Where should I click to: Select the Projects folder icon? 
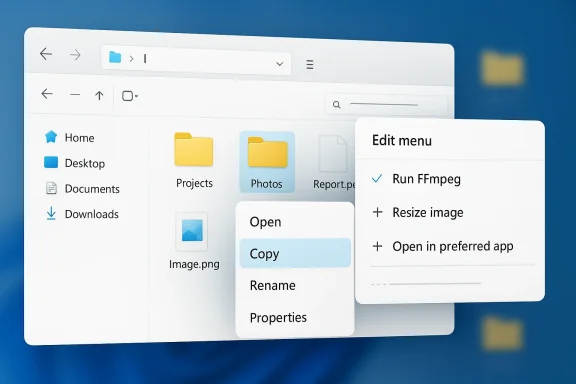[194, 150]
